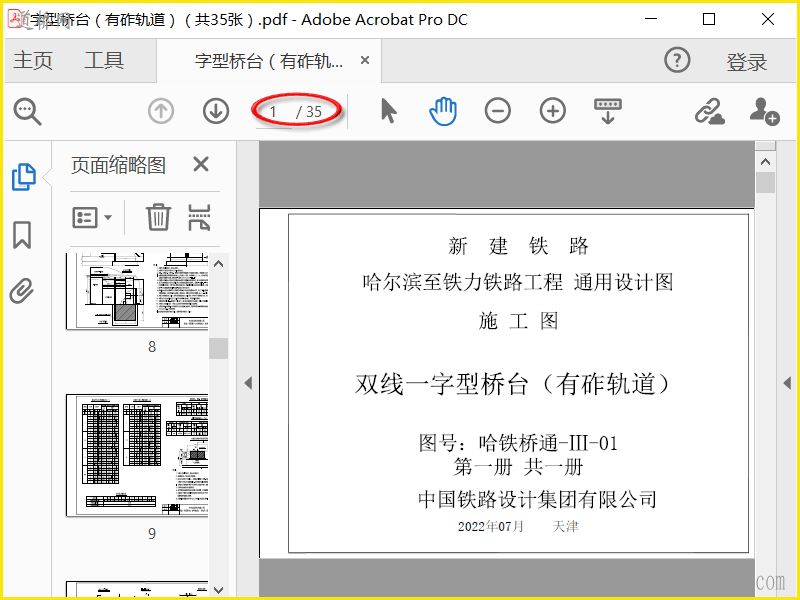Viewport: 800px width, 600px height.
Task: Click page label 8 under thumbnail
Action: (x=152, y=347)
